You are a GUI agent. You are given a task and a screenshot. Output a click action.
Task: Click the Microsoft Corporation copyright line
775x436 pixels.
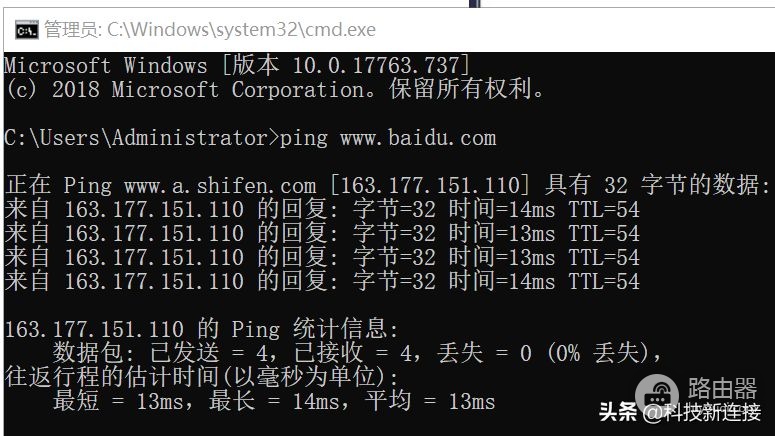273,89
